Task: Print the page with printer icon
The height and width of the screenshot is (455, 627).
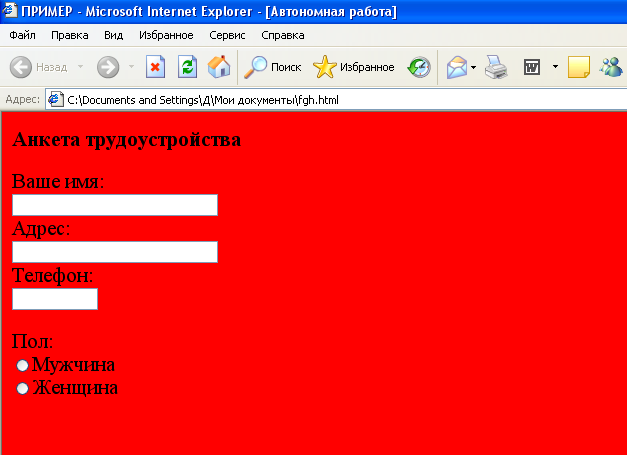Action: [x=496, y=67]
